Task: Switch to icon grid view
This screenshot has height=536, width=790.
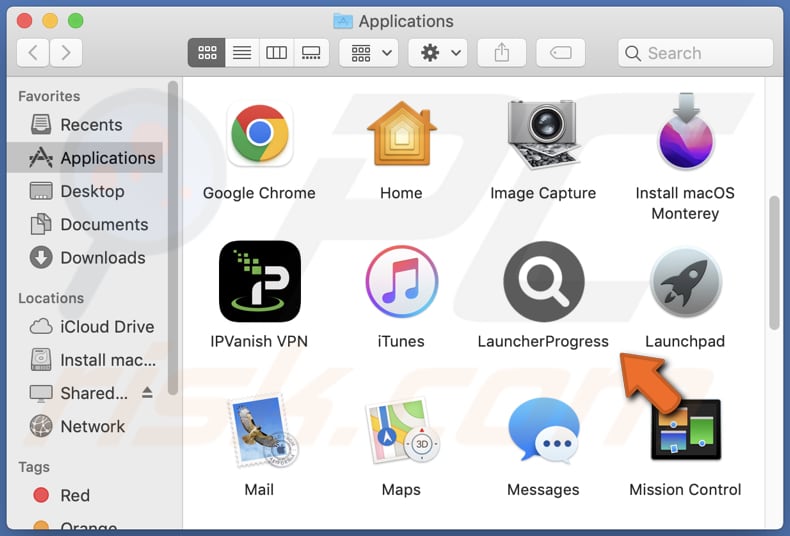Action: point(207,52)
